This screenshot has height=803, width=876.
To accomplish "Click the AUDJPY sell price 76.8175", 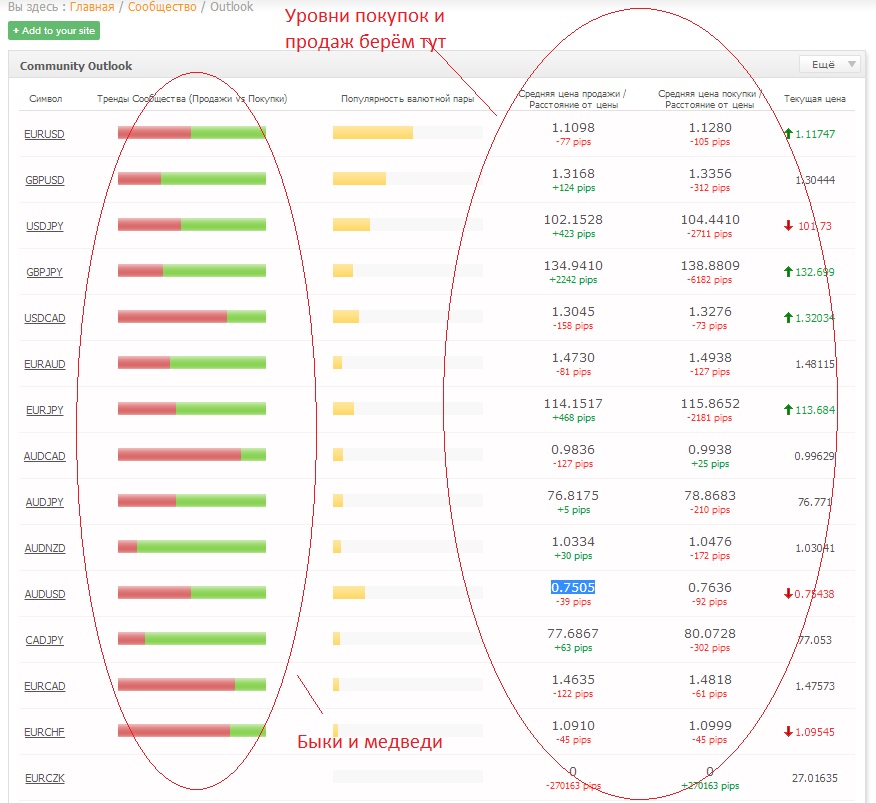I will [x=573, y=496].
